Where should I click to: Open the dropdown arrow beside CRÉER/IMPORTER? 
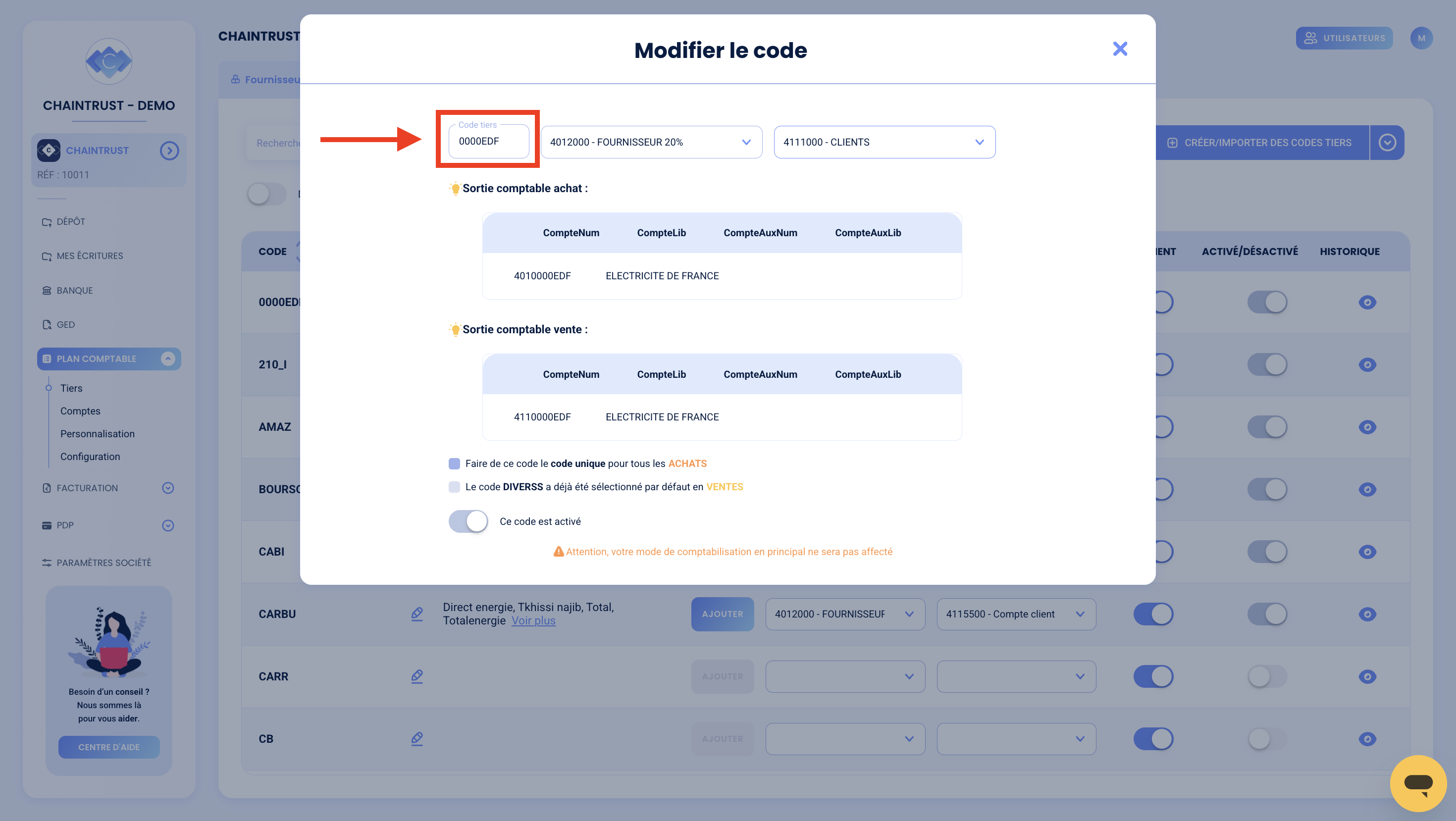(x=1387, y=143)
